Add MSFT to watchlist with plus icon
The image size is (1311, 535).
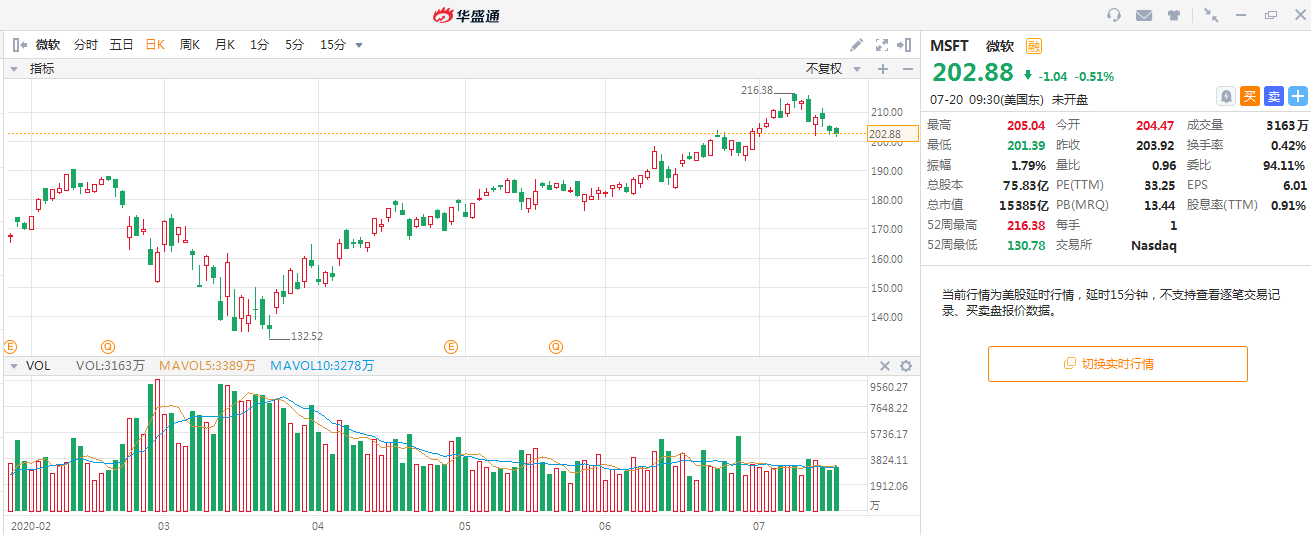coord(1297,96)
